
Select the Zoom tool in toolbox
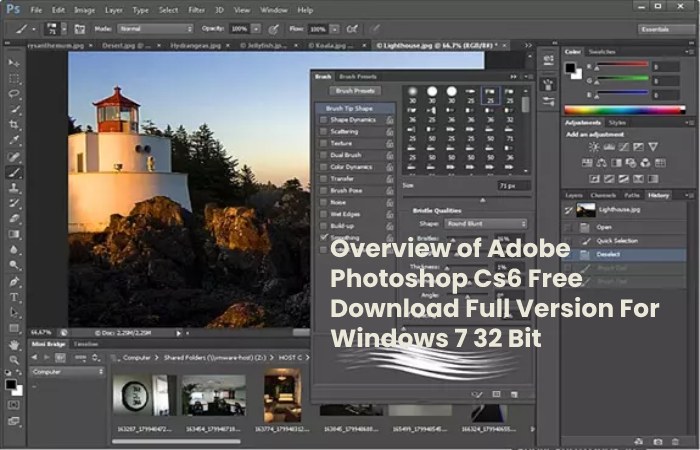[14, 360]
